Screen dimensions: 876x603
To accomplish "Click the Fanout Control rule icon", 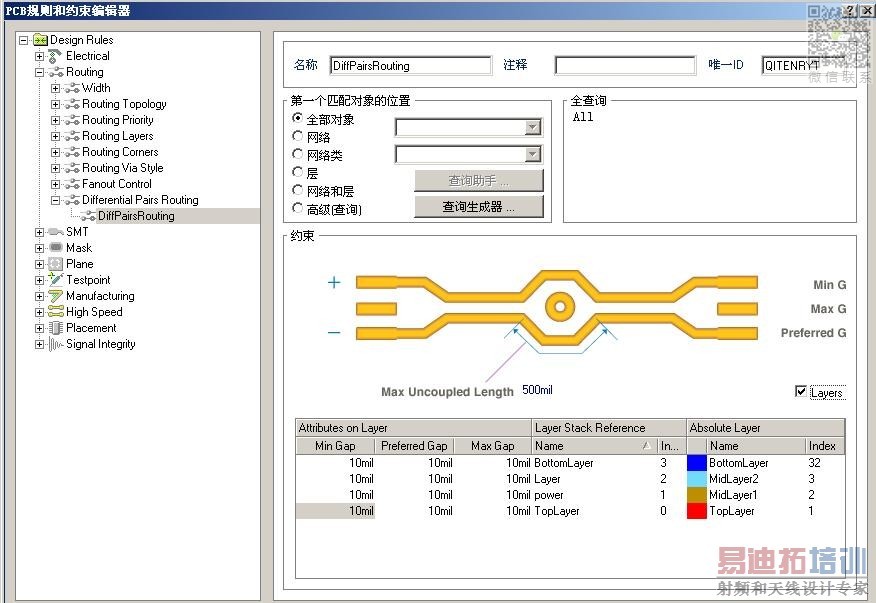I will tap(72, 184).
